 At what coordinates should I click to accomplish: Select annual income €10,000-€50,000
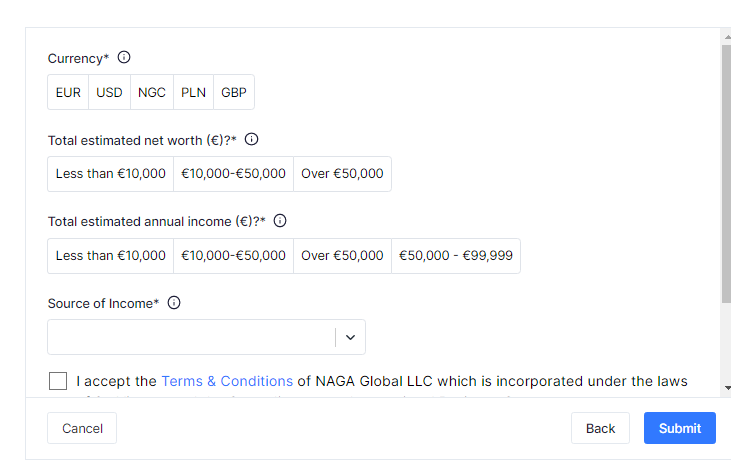[x=234, y=256]
